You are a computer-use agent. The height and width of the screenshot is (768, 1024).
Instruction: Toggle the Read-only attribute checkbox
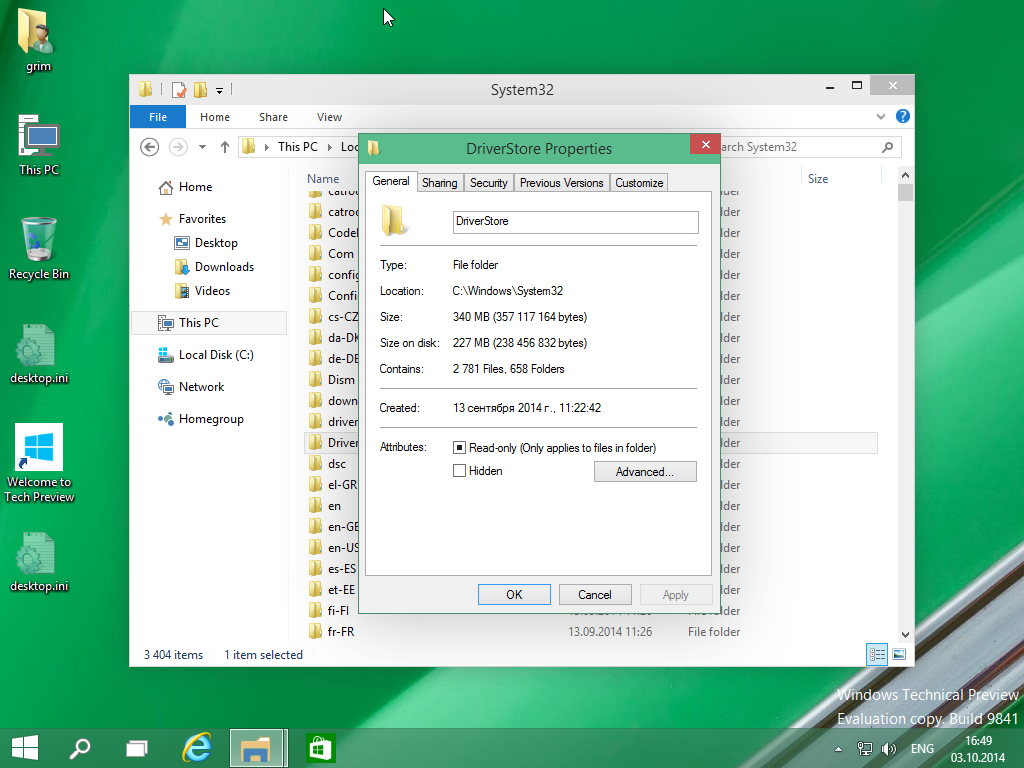click(460, 448)
